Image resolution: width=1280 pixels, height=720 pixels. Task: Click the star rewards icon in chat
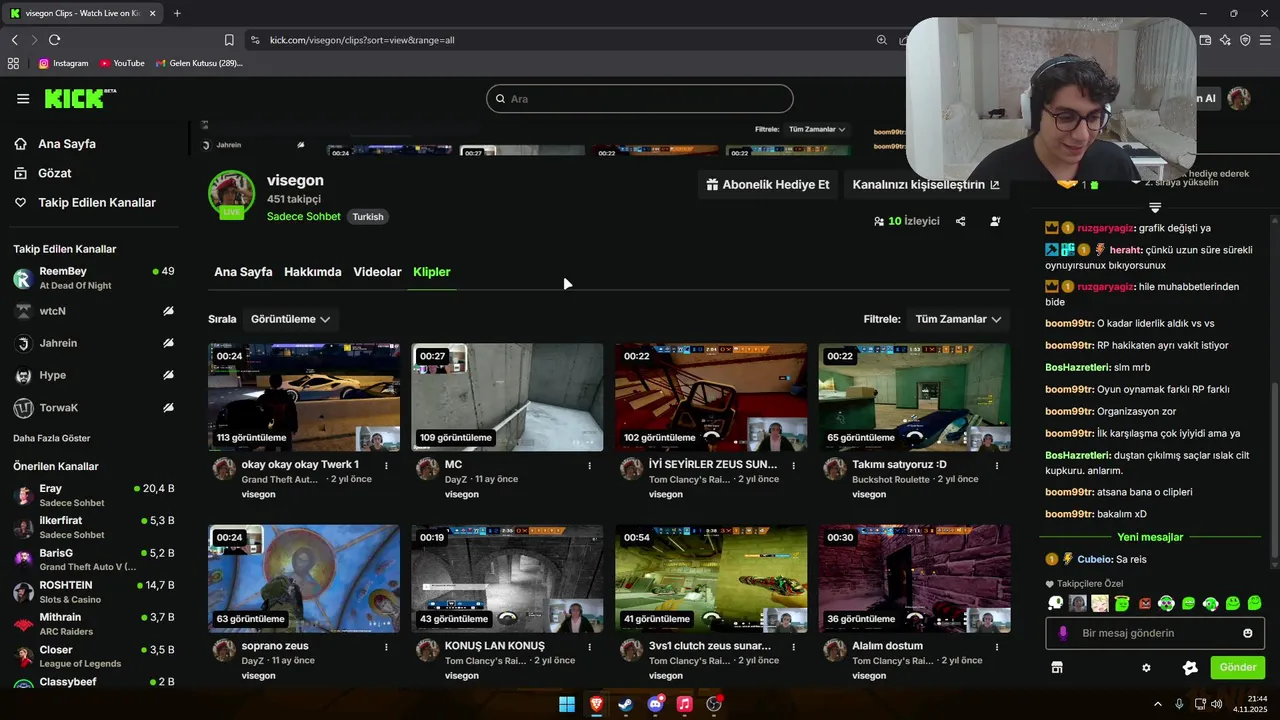coord(1190,668)
